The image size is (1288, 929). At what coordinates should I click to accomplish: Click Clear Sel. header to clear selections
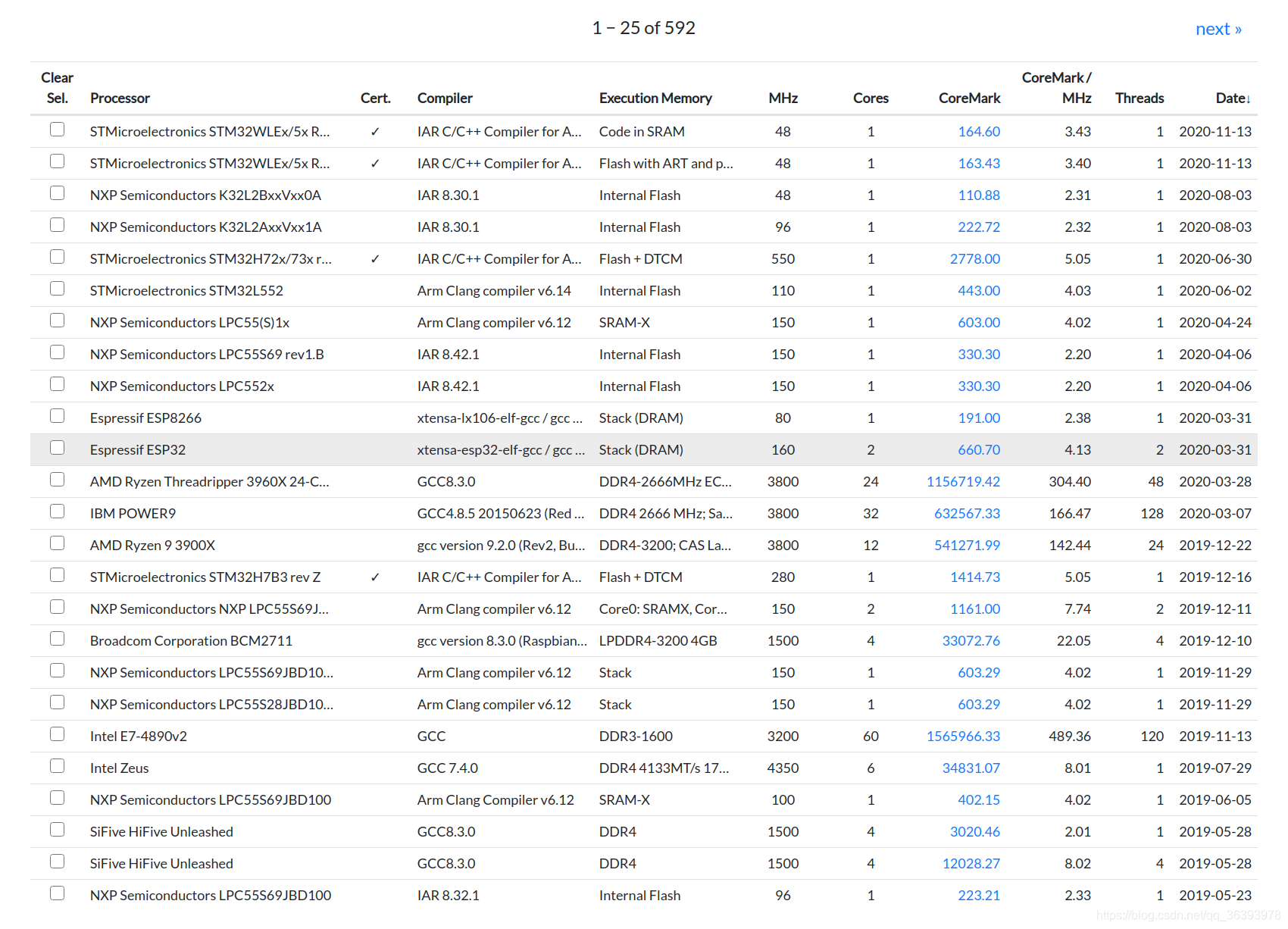57,88
